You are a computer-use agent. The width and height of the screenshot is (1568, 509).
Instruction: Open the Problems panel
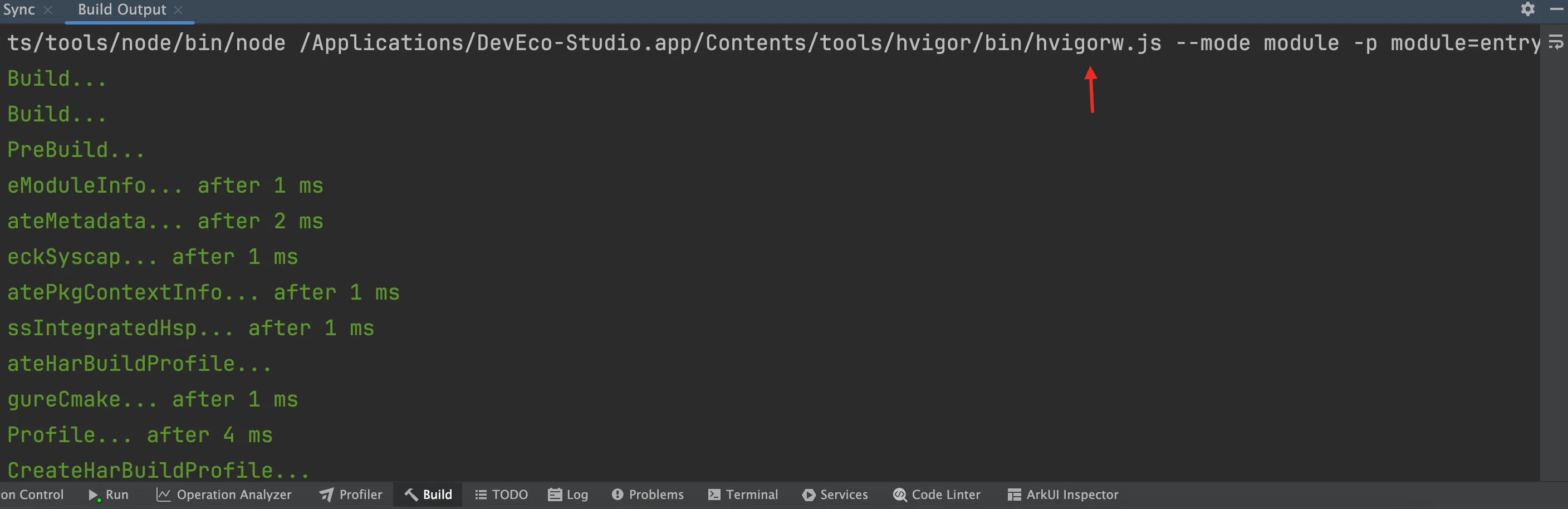[648, 495]
